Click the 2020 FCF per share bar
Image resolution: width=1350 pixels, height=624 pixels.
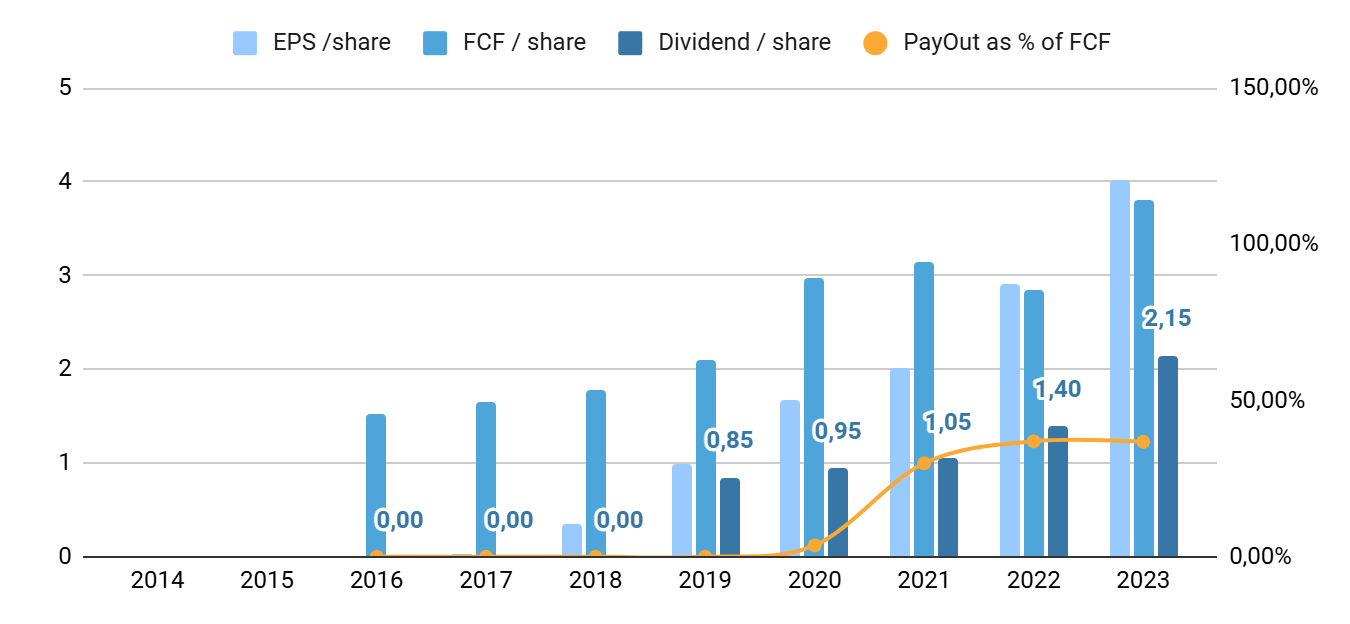click(x=814, y=418)
